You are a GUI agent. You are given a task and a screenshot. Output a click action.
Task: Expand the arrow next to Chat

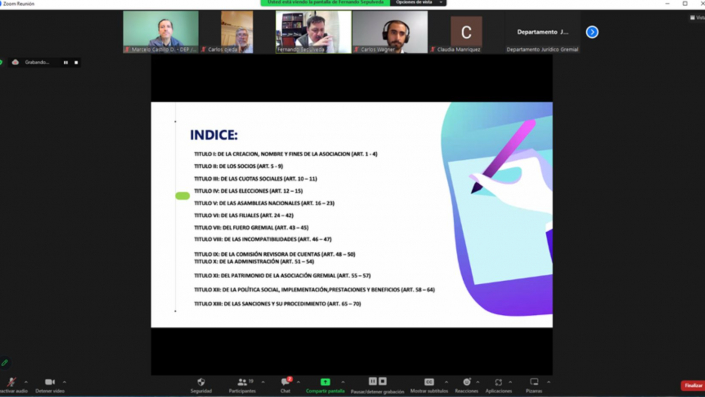[298, 382]
